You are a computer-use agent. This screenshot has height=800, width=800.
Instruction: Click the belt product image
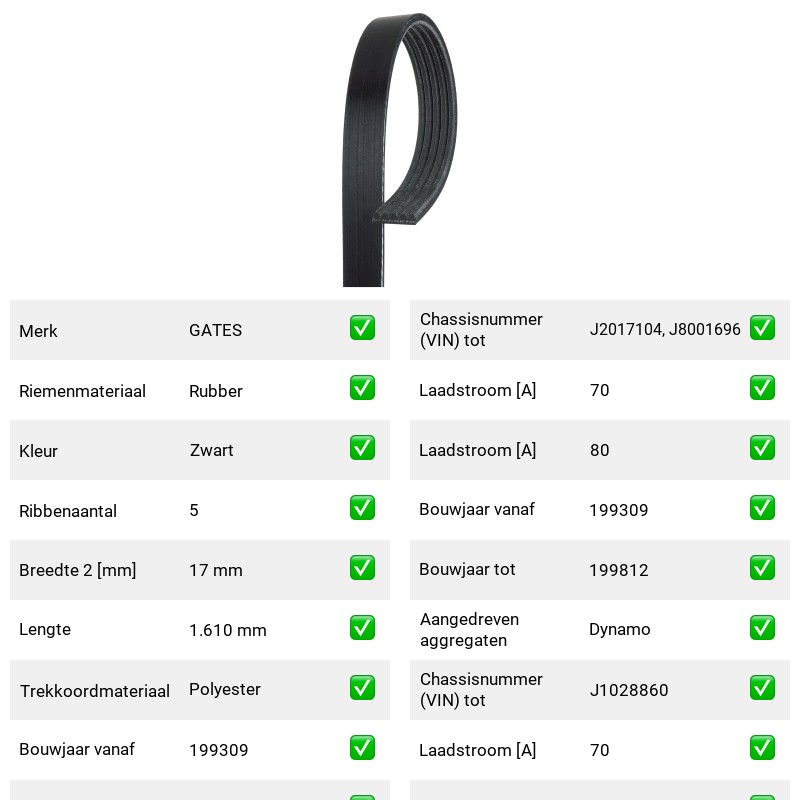tap(399, 150)
